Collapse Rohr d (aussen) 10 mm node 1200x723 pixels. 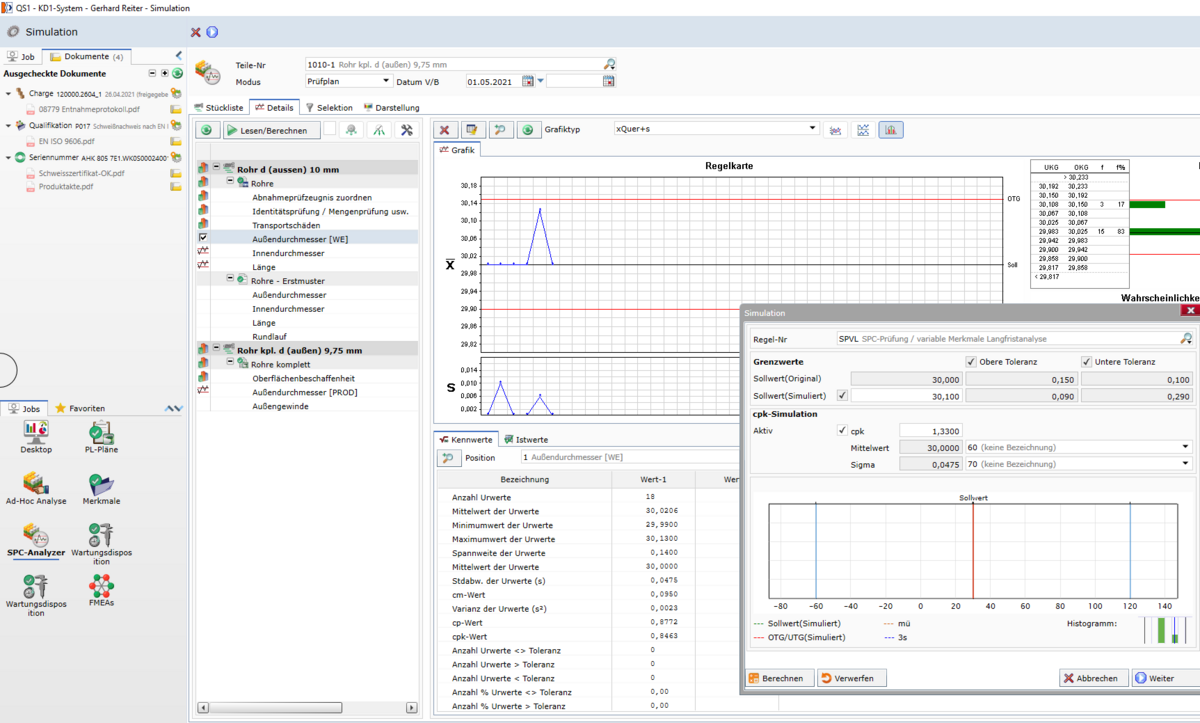coord(216,167)
